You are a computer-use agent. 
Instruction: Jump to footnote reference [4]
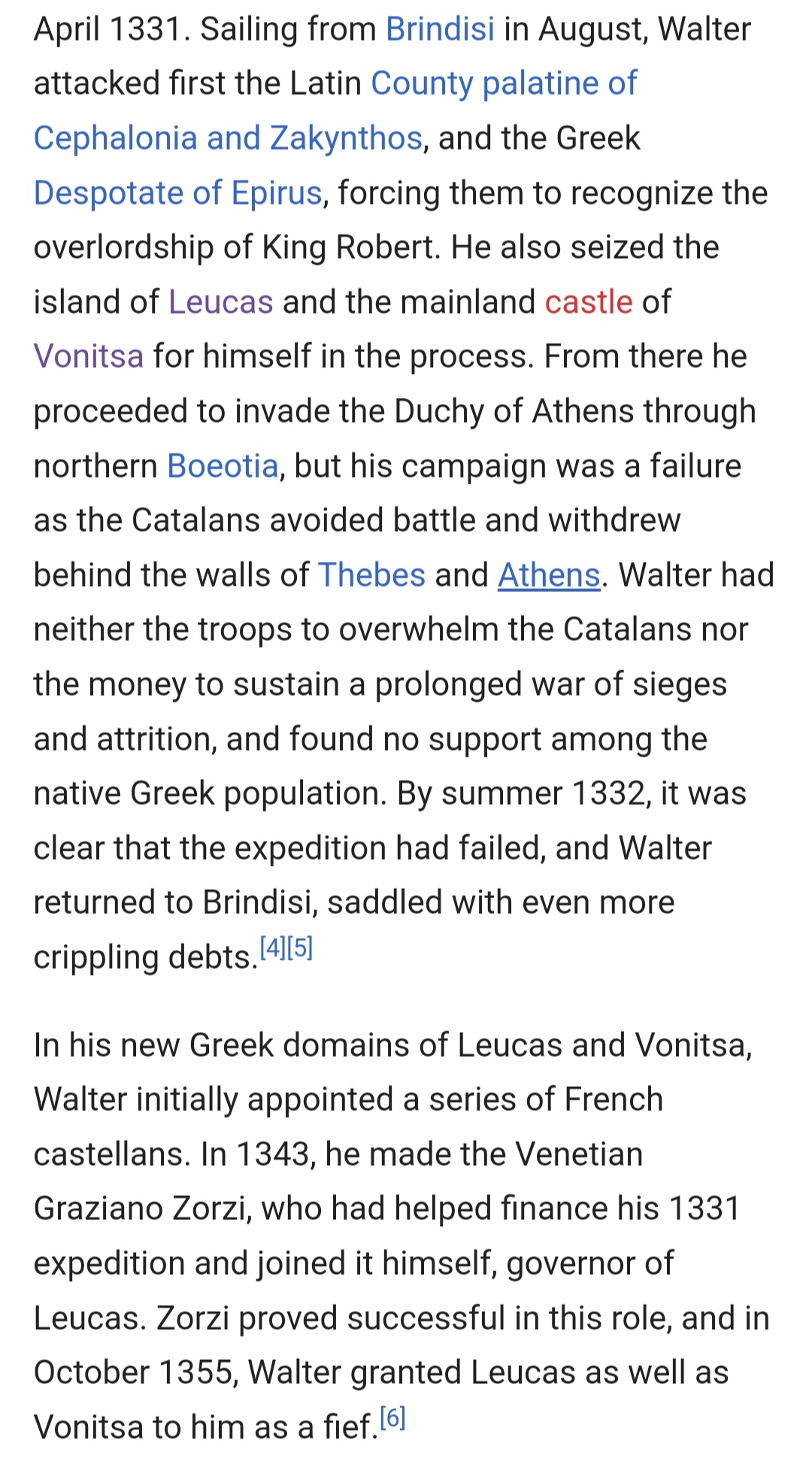click(273, 948)
